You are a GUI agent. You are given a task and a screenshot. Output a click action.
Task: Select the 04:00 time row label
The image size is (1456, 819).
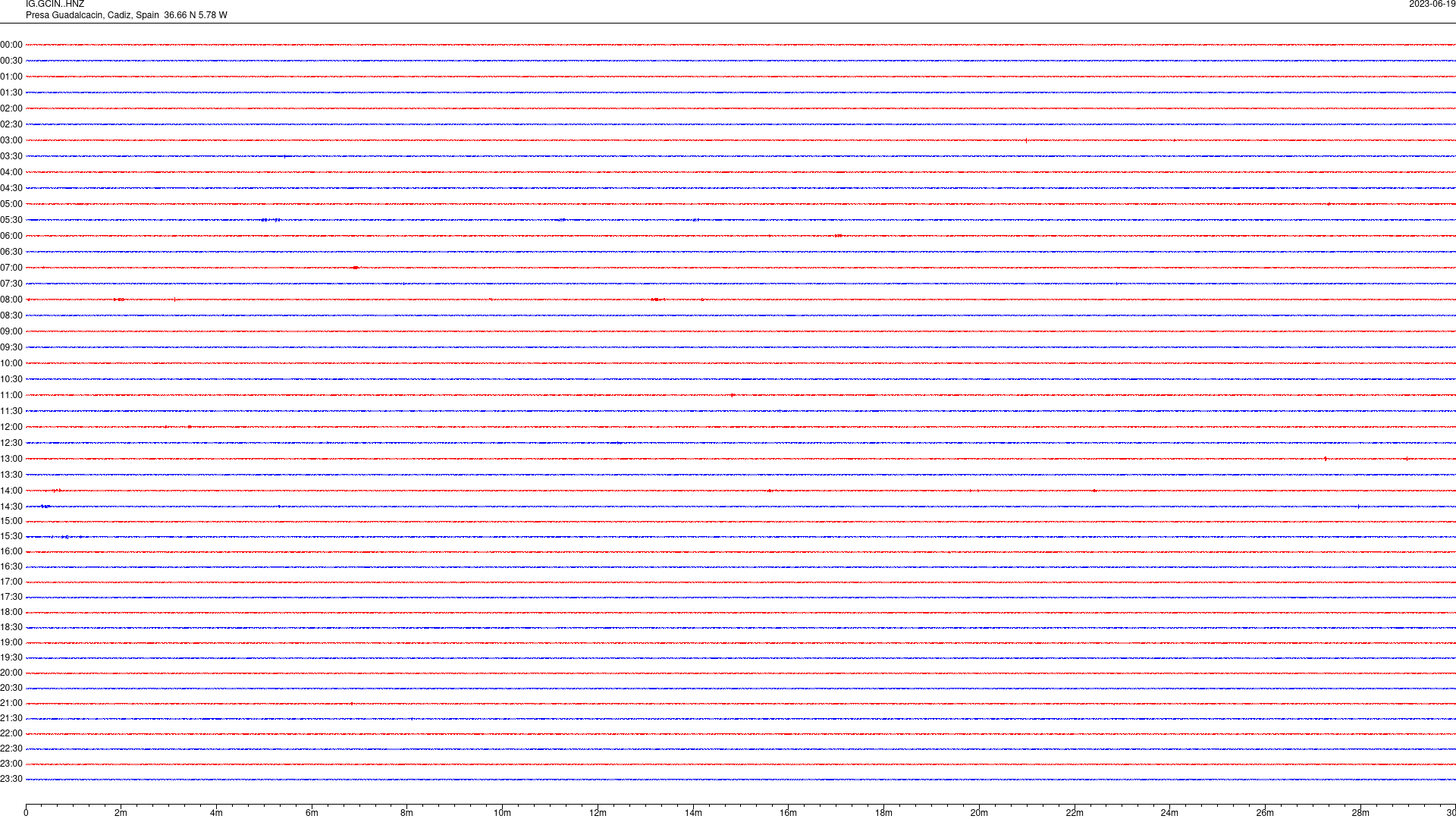tap(11, 172)
